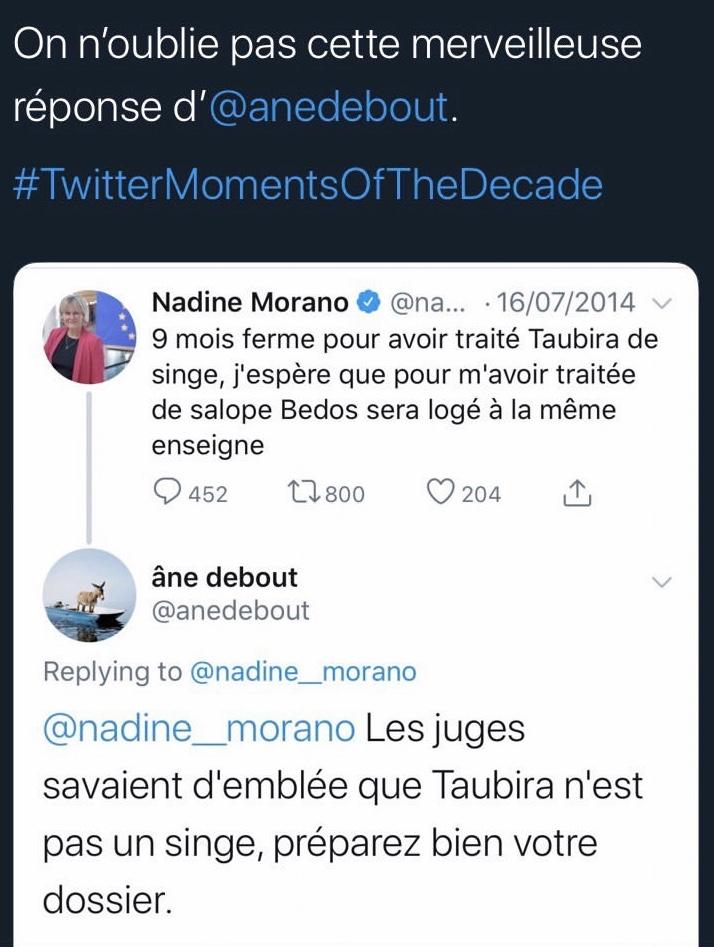This screenshot has height=947, width=714.
Task: Retweet Nadine Morano's tweet
Action: click(x=301, y=493)
